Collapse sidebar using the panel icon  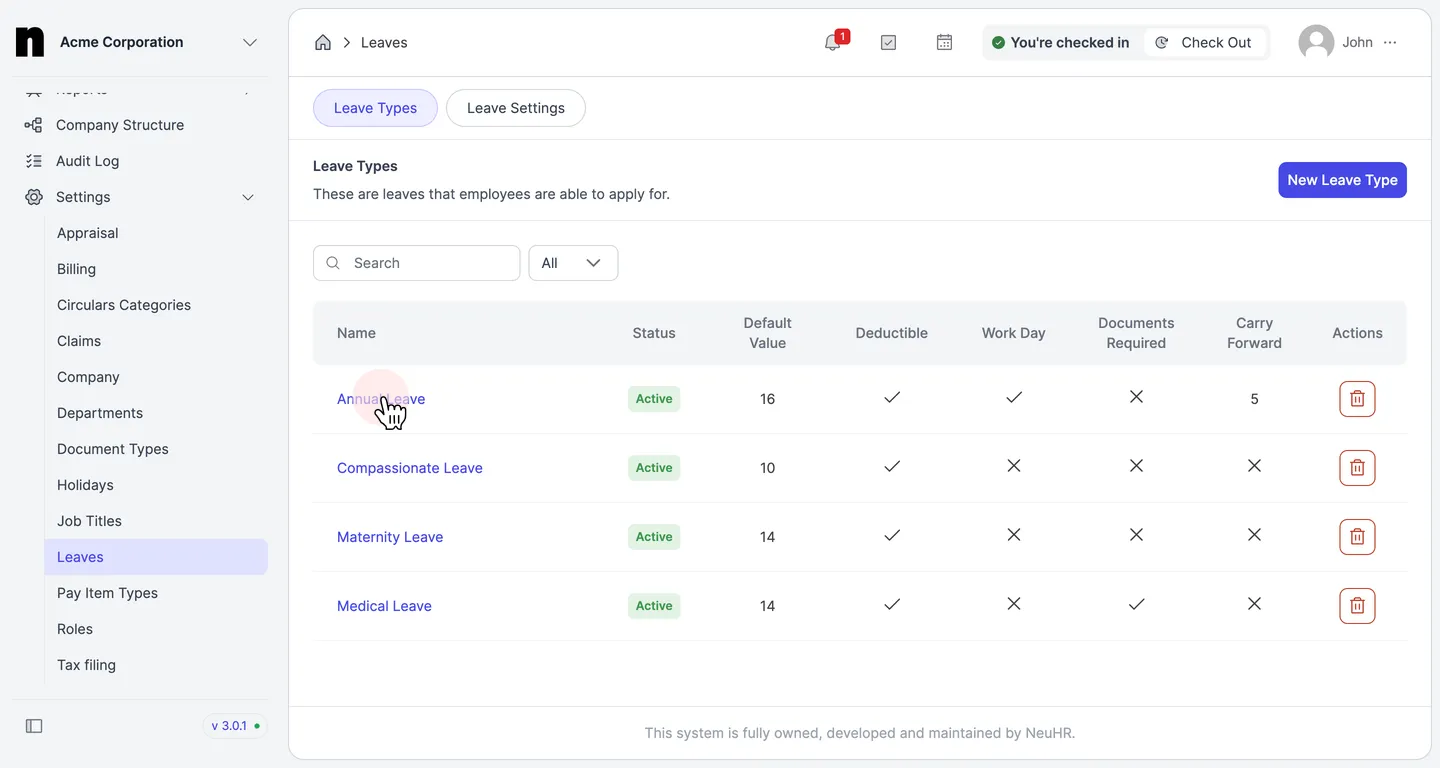tap(34, 726)
